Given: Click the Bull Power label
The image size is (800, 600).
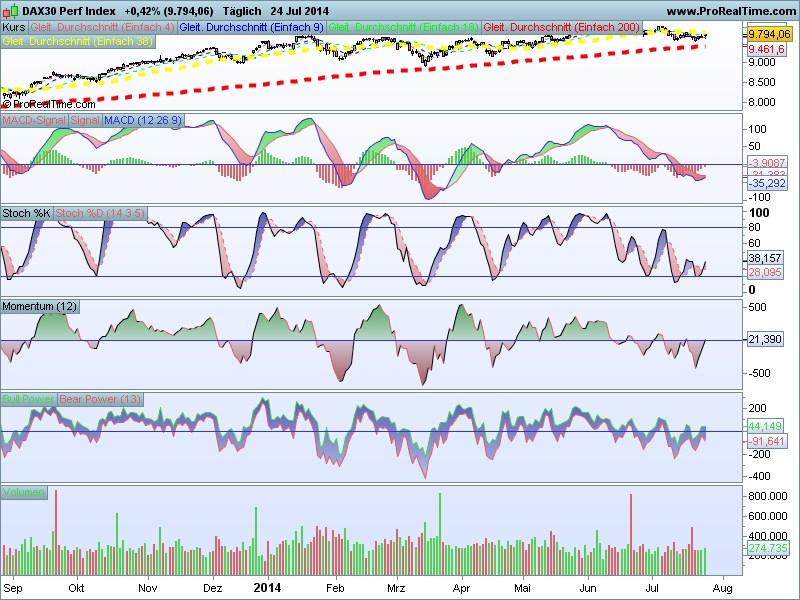Looking at the screenshot, I should 29,399.
